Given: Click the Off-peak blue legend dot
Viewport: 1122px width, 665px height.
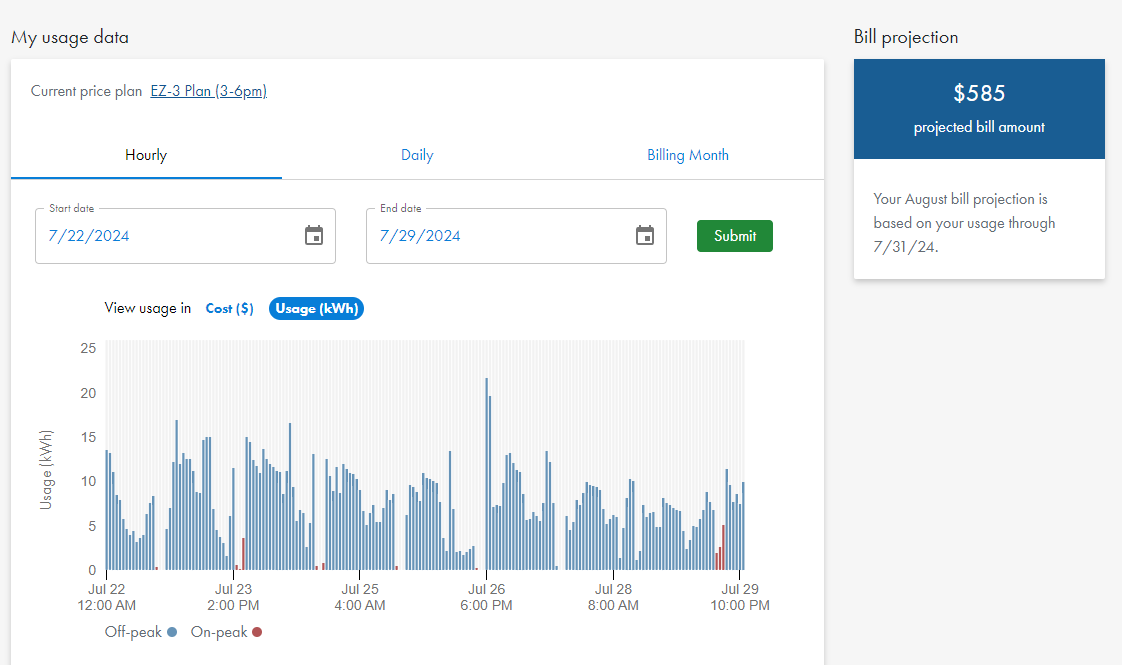Looking at the screenshot, I should [172, 632].
